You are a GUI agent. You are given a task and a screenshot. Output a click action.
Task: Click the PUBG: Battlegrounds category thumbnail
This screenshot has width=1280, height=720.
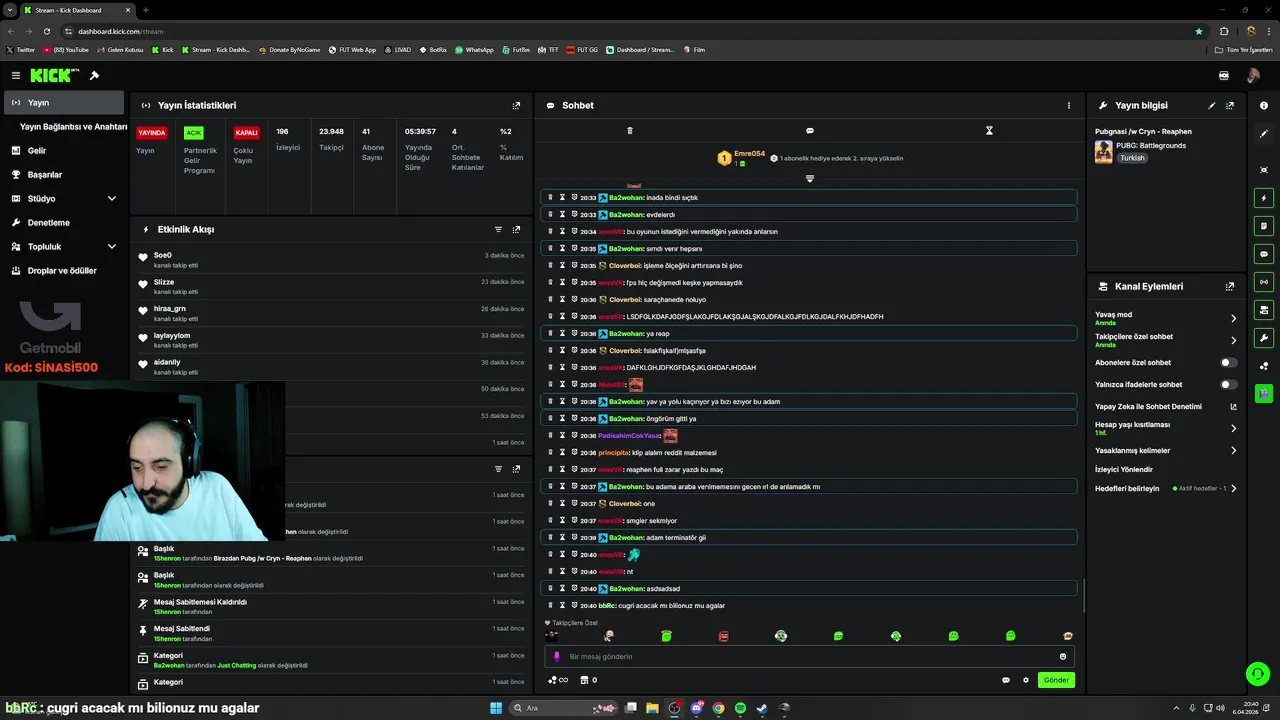(1104, 152)
